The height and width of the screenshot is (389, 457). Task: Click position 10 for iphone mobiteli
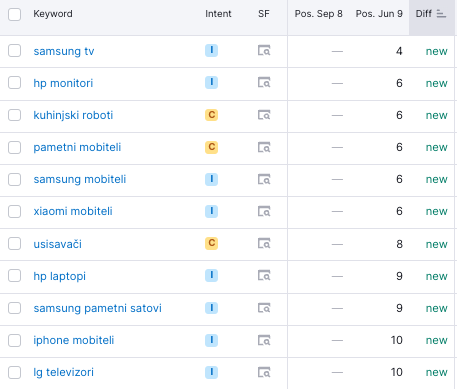397,340
